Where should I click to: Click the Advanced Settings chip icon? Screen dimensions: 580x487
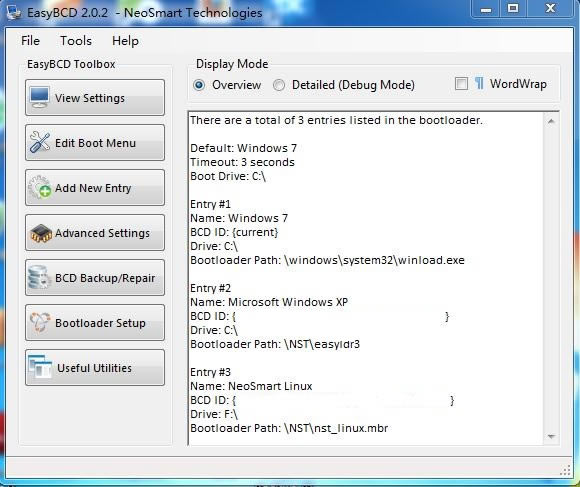tap(40, 233)
